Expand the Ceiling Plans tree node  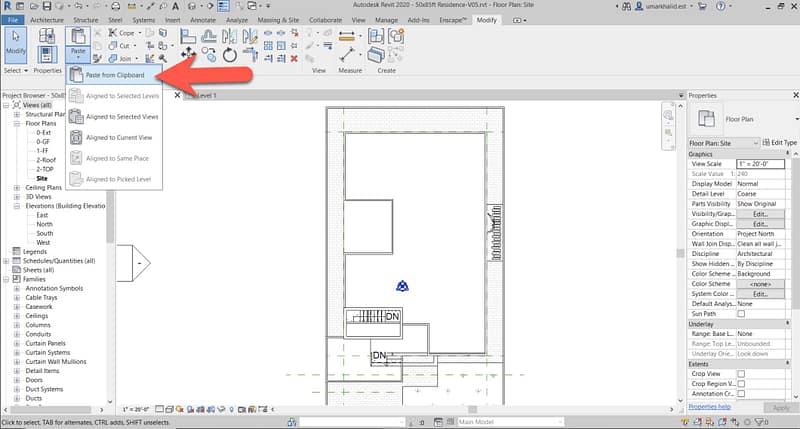point(16,187)
